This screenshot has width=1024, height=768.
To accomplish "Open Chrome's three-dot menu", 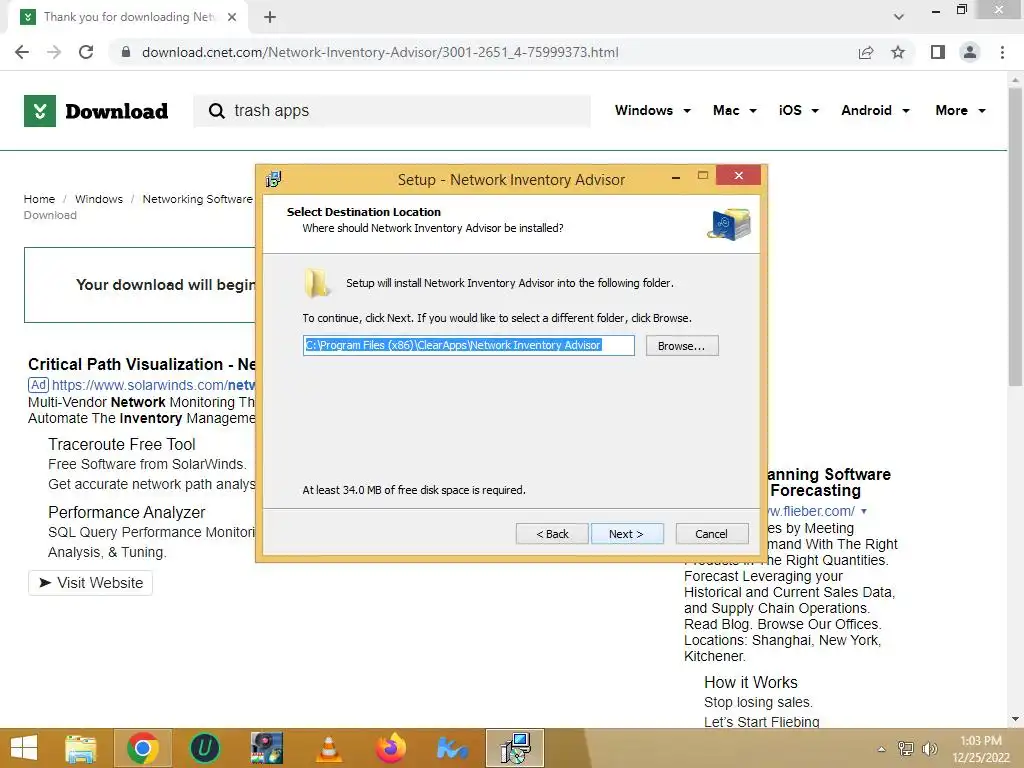I will tap(1002, 52).
